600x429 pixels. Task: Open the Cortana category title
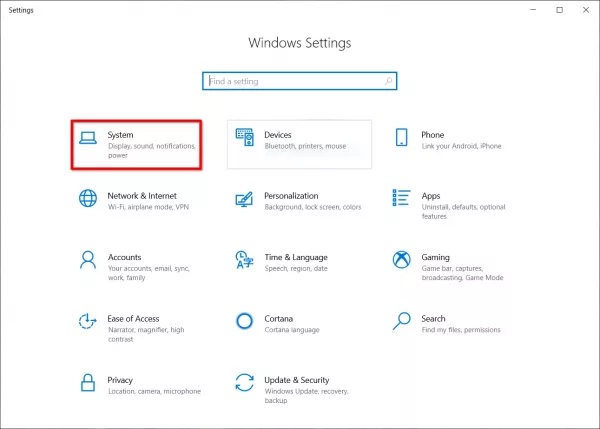(x=279, y=319)
